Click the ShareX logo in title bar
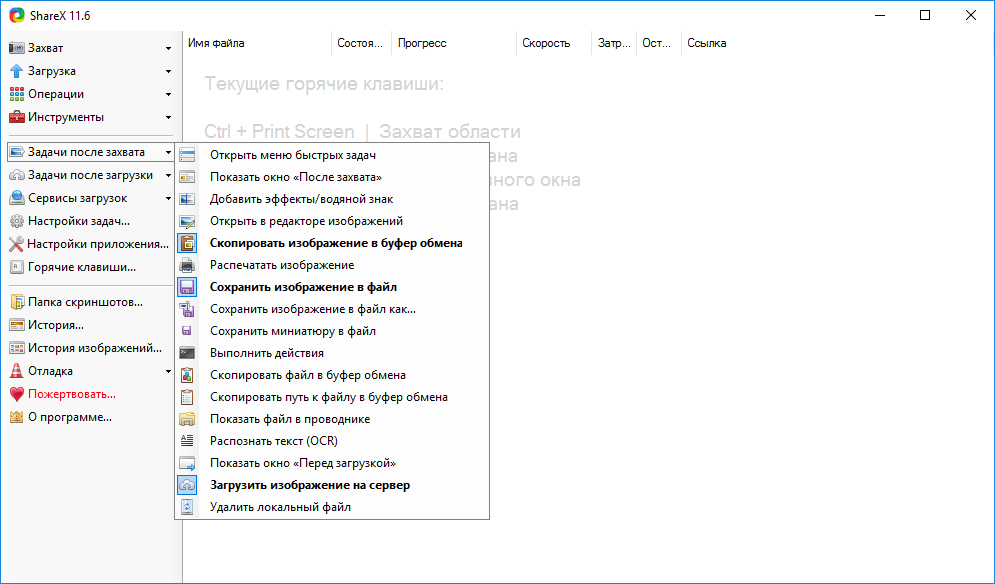 click(17, 16)
